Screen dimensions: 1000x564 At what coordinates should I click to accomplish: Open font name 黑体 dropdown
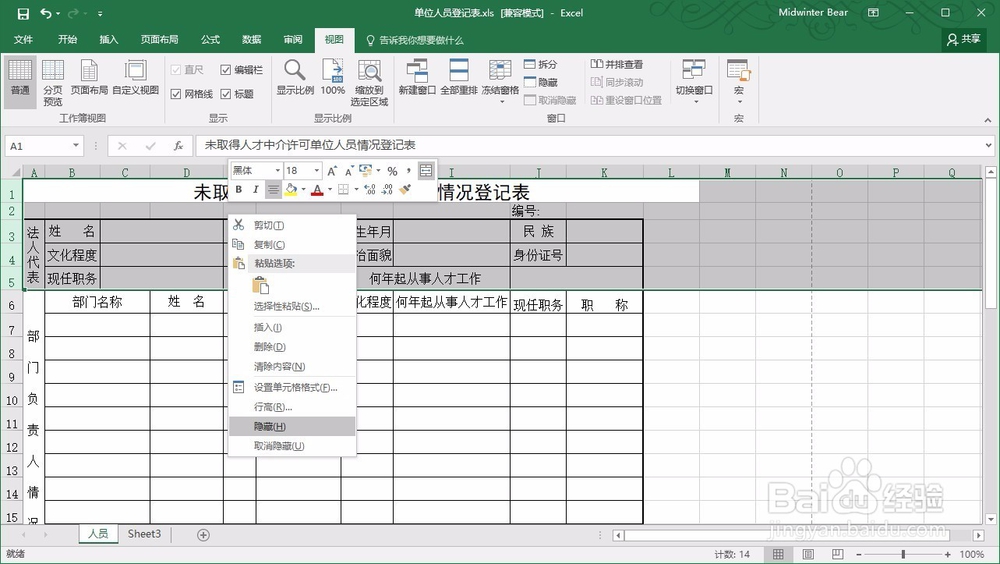pyautogui.click(x=277, y=171)
